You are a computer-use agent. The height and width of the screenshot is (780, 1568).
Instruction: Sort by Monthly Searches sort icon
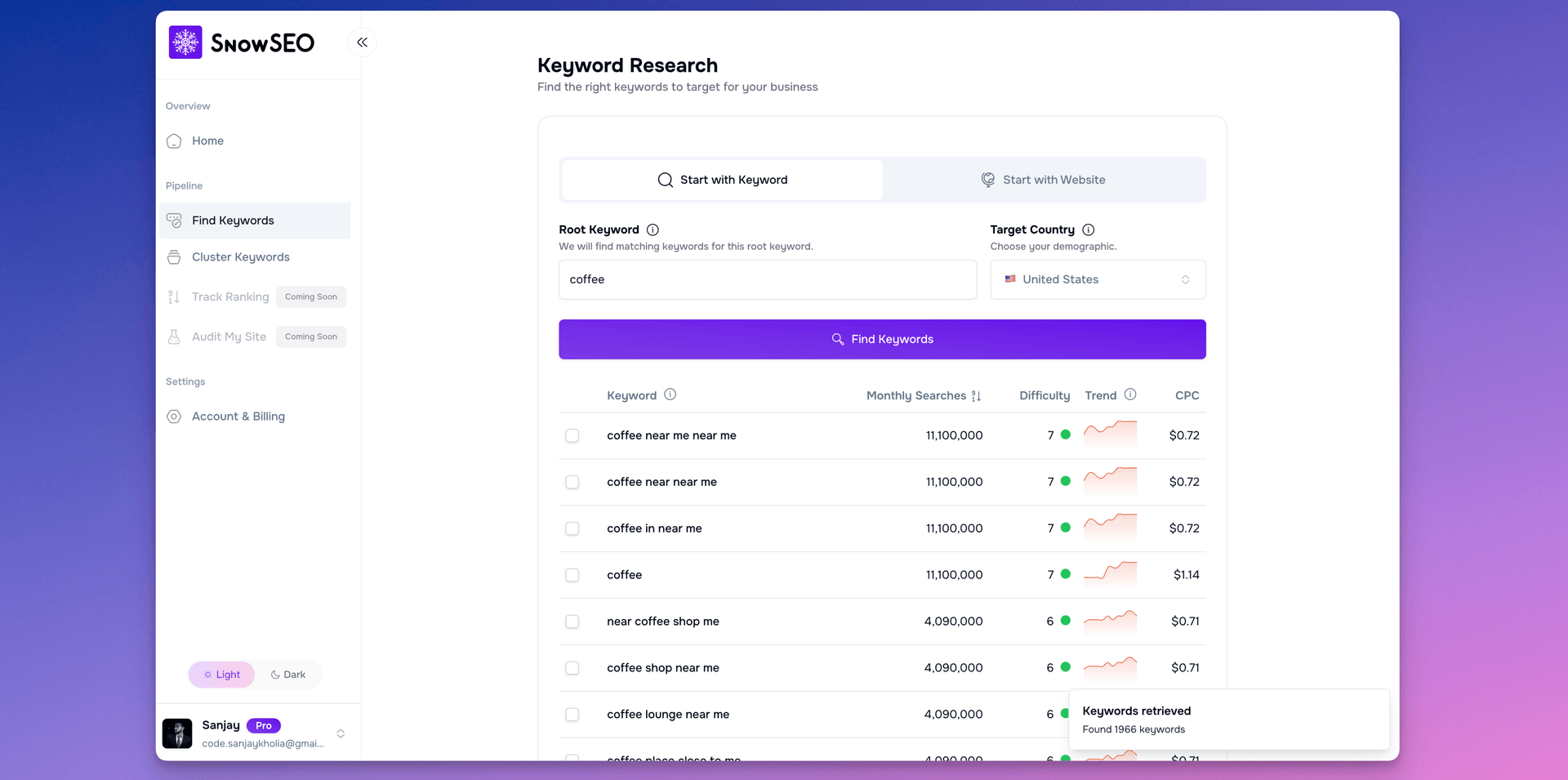976,396
